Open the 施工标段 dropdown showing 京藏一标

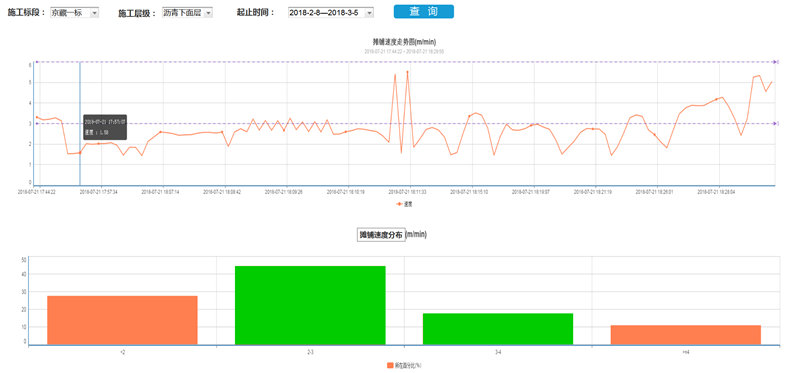coord(74,13)
